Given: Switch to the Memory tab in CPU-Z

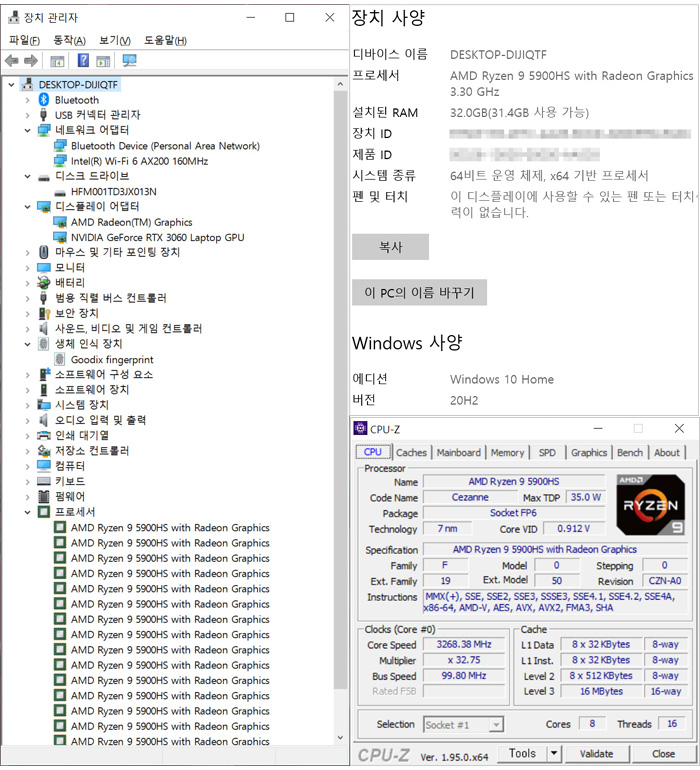Looking at the screenshot, I should [x=507, y=452].
